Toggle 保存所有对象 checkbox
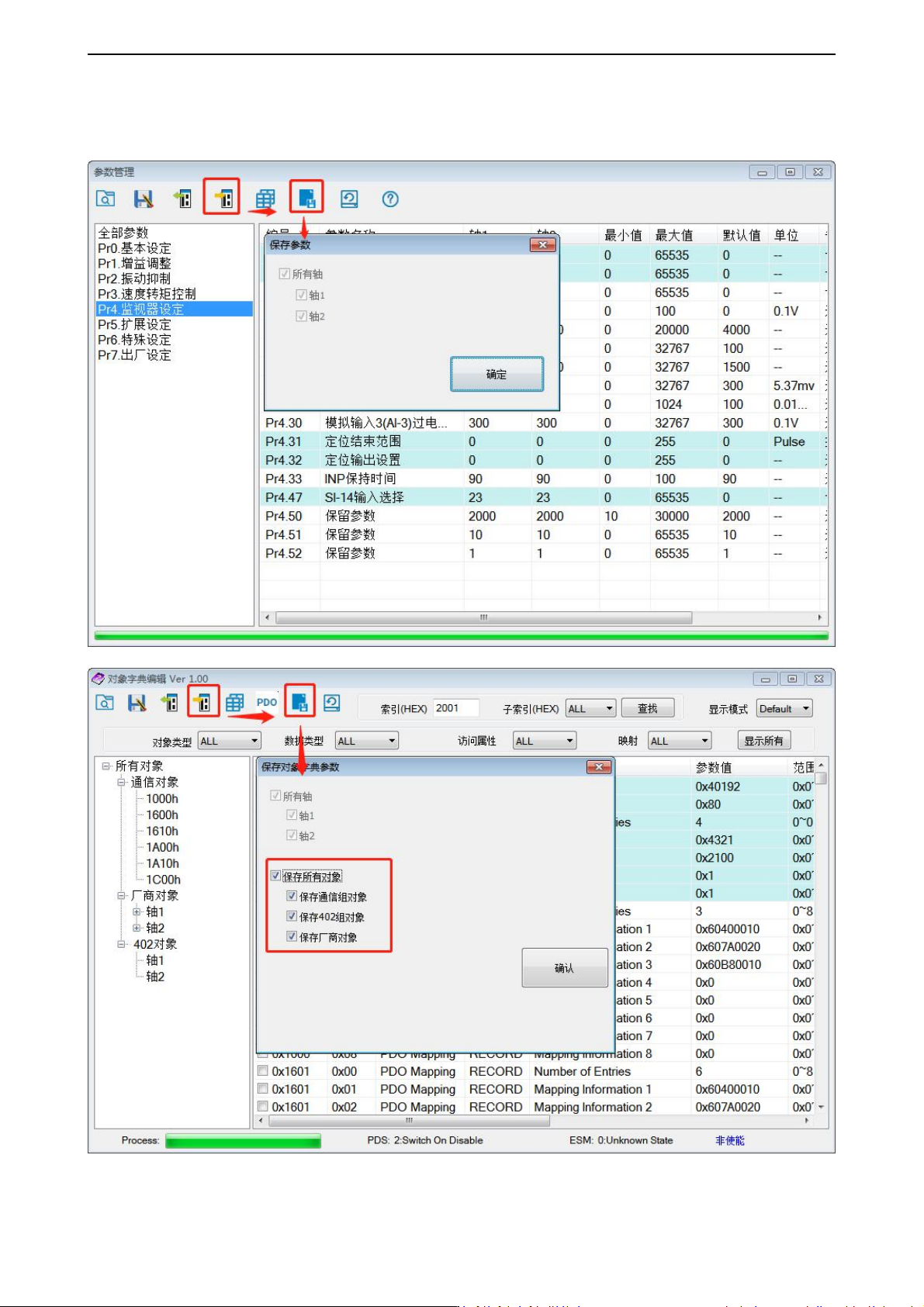Viewport: 924px width, 1307px height. pyautogui.click(x=275, y=876)
